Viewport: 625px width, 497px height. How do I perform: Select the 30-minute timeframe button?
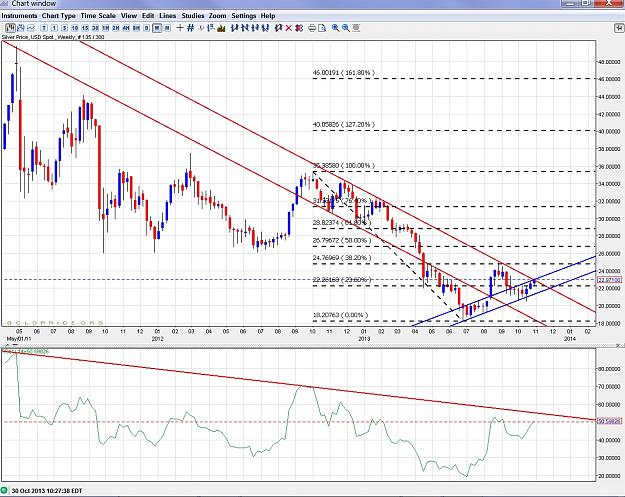(x=95, y=28)
